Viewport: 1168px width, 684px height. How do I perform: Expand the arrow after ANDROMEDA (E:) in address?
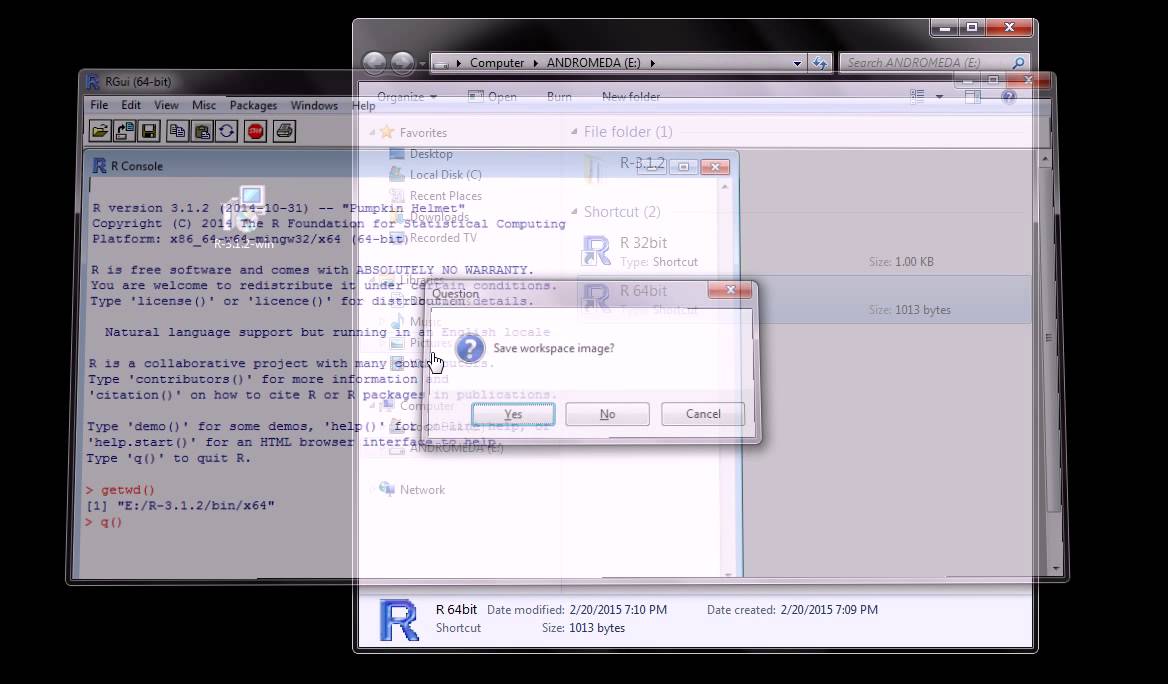[x=653, y=63]
